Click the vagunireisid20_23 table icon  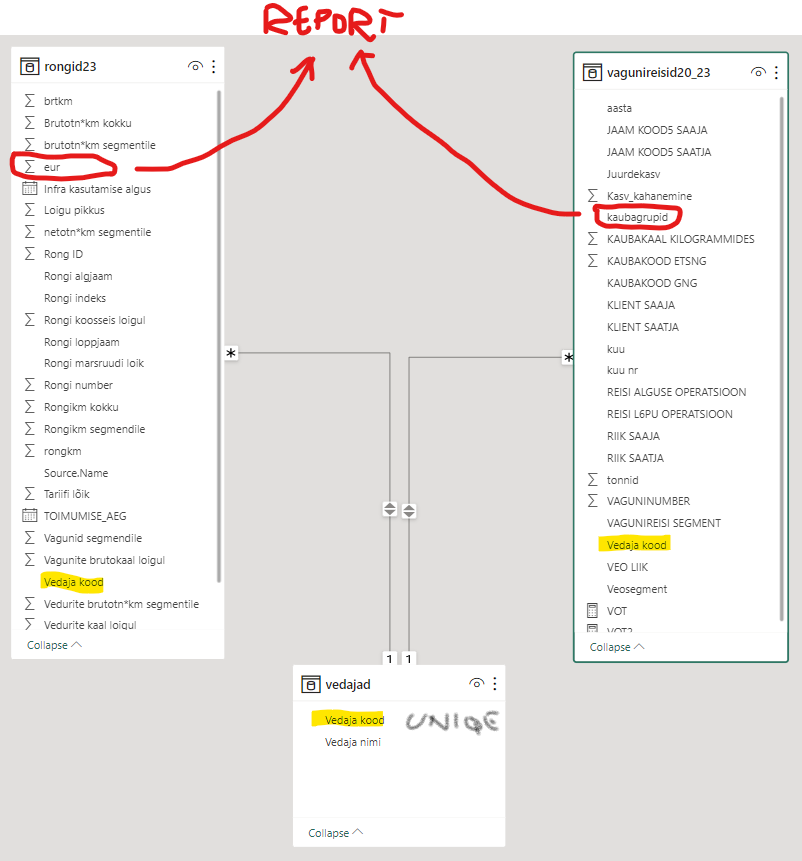pos(592,72)
